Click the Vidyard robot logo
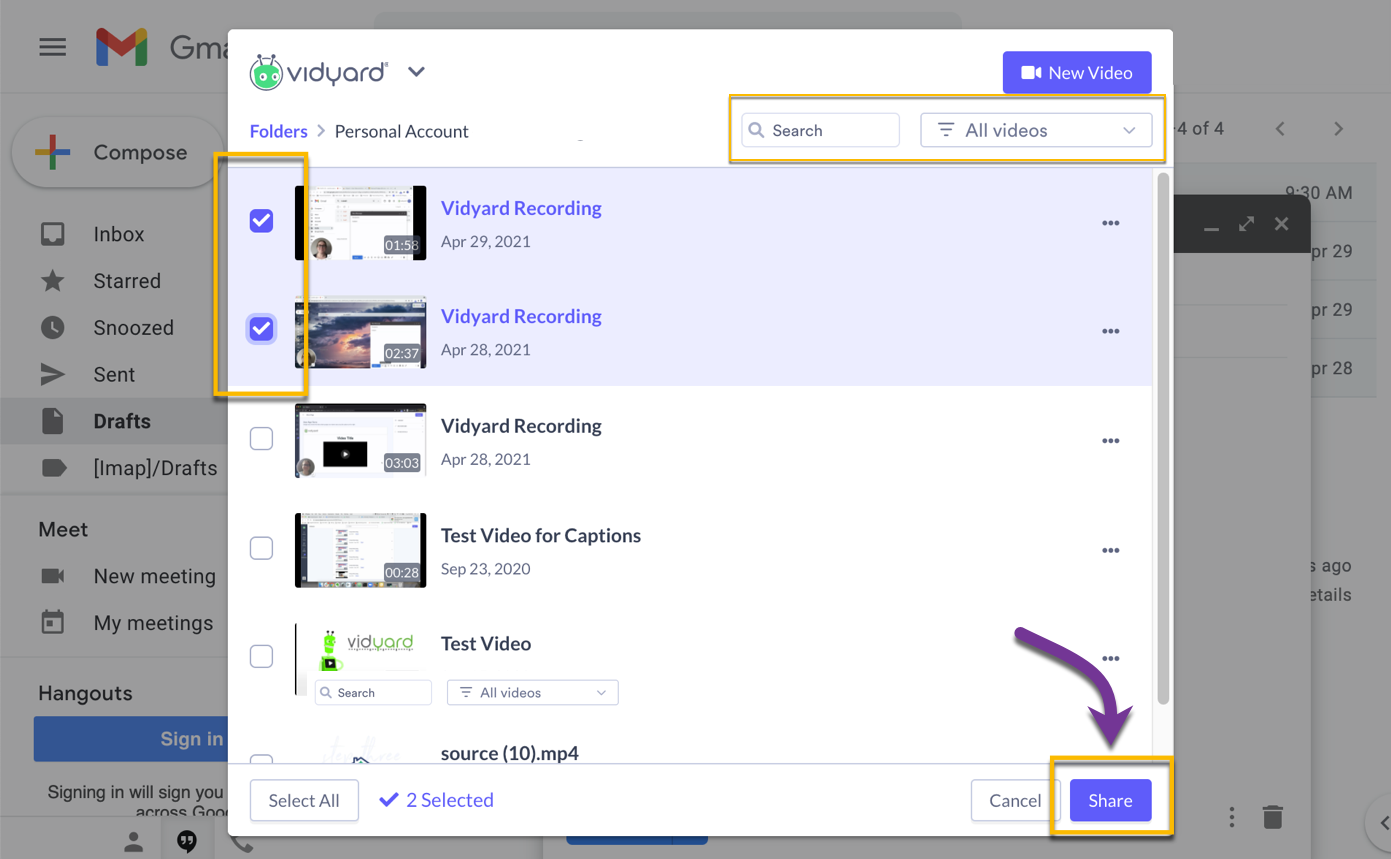This screenshot has height=859, width=1391. click(266, 73)
